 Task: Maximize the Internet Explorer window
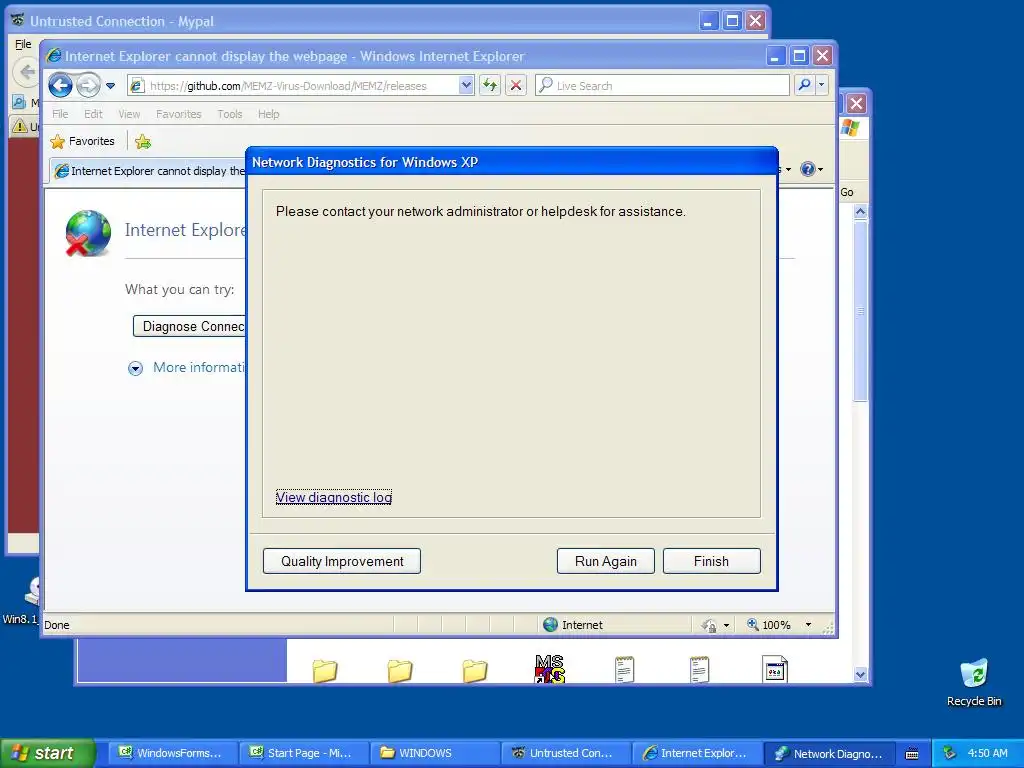(799, 56)
